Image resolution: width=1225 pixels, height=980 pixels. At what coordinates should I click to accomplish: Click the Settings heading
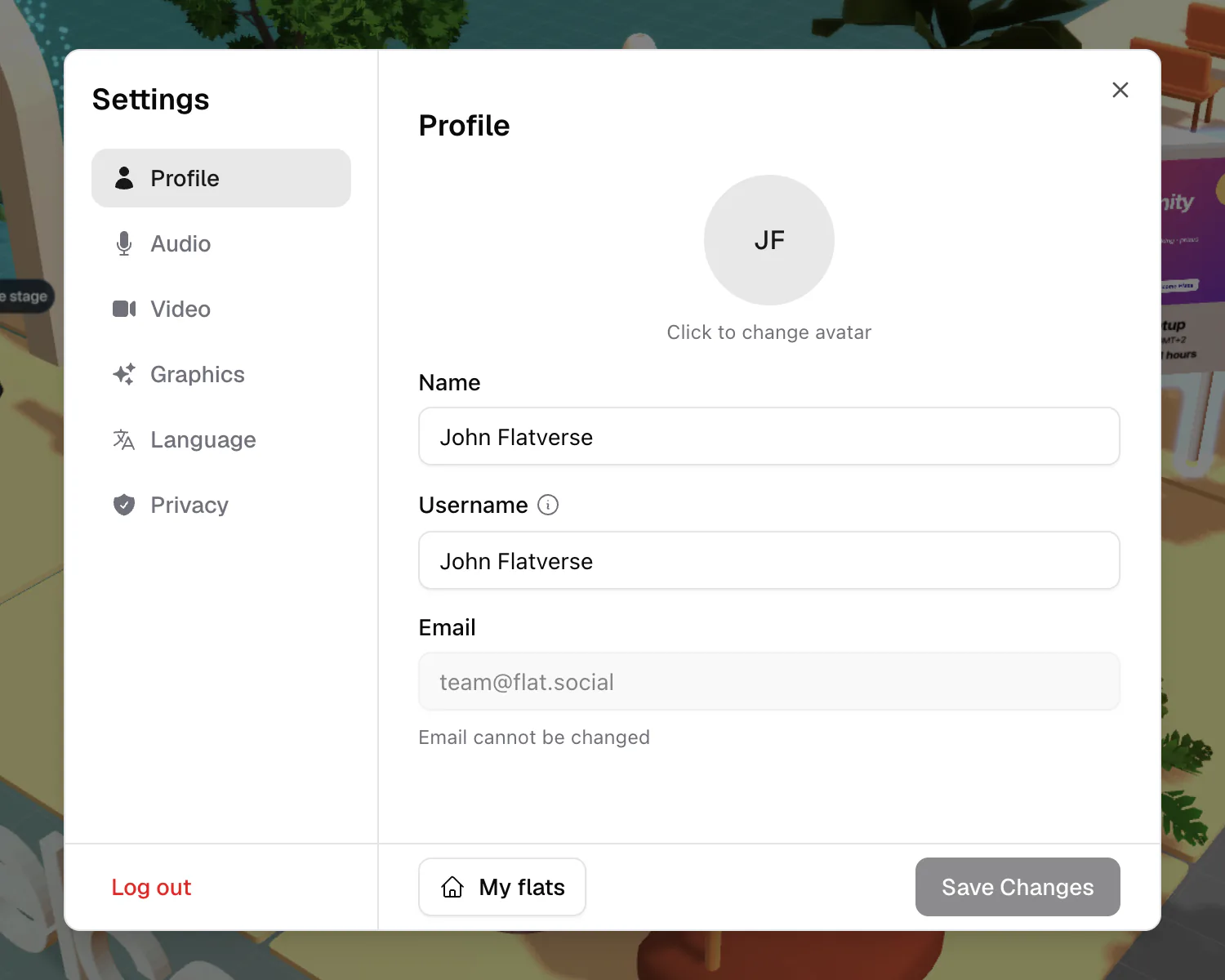coord(151,100)
